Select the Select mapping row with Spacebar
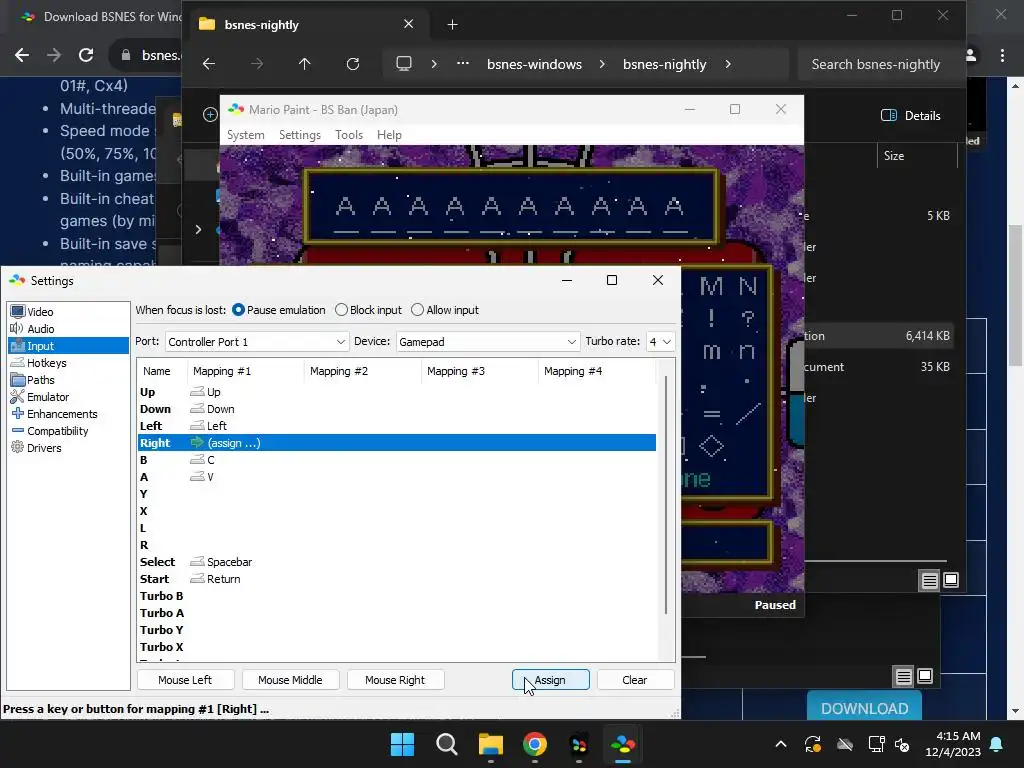 point(396,562)
